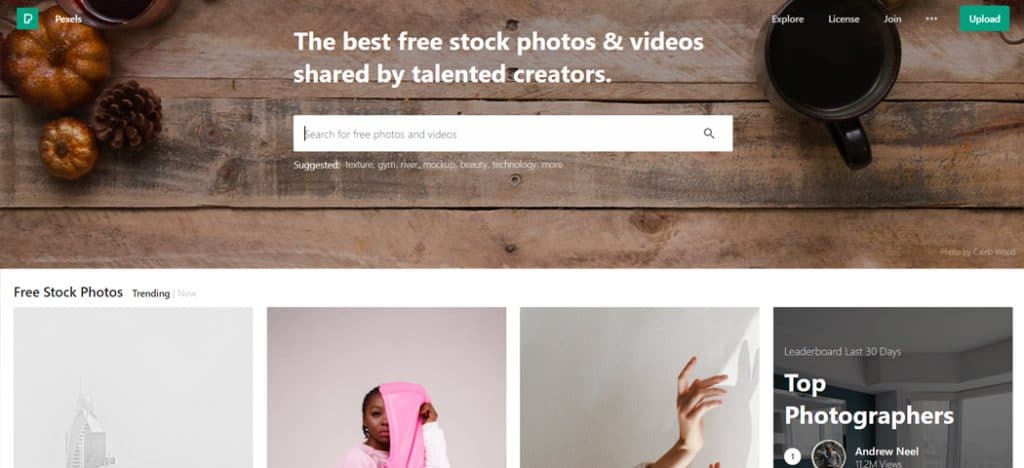Open the woman with pink hood photo
Viewport: 1024px width, 468px height.
(x=387, y=388)
